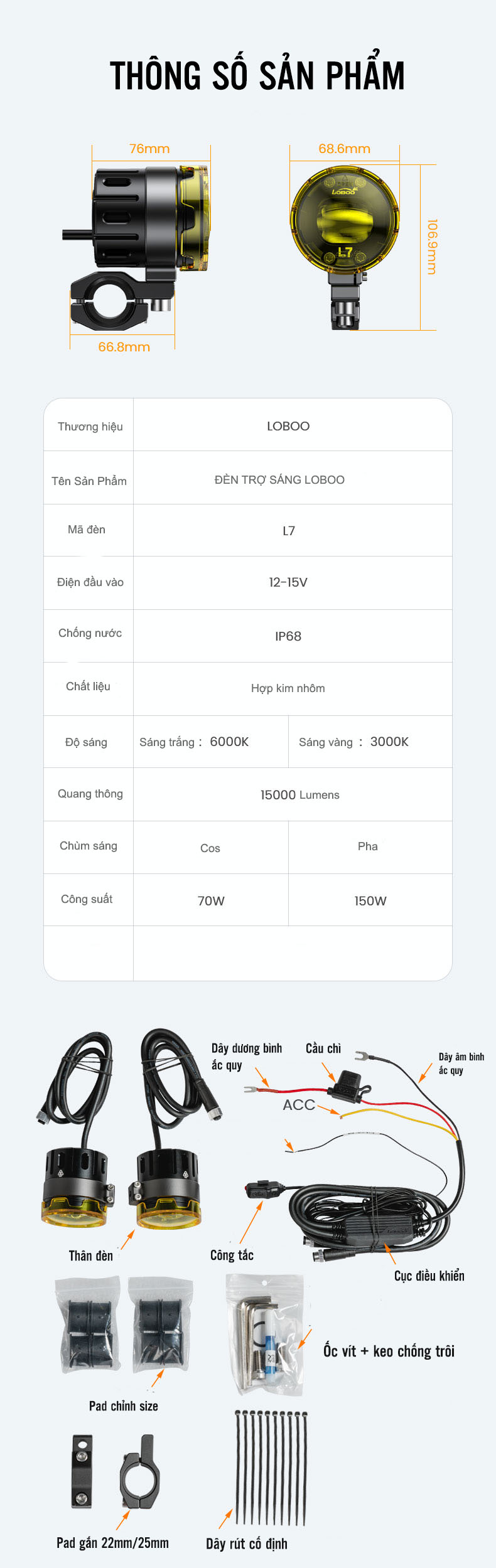
Task: Select the 150W high-beam power cell
Action: (370, 901)
